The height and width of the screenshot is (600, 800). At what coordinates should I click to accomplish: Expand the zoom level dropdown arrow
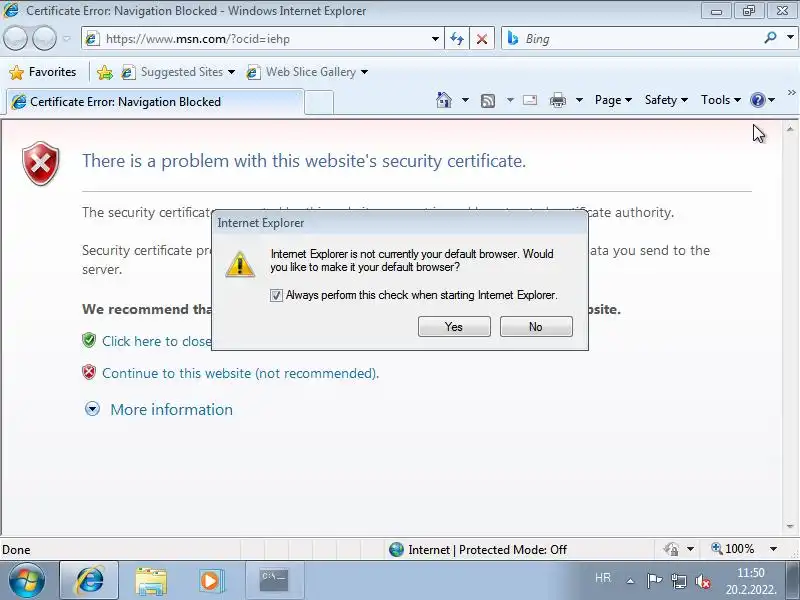point(773,549)
